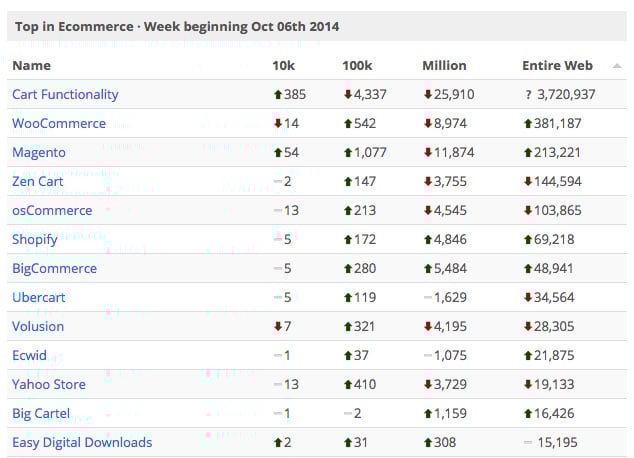634x458 pixels.
Task: Select the value 54 in Magento row
Action: [x=291, y=152]
